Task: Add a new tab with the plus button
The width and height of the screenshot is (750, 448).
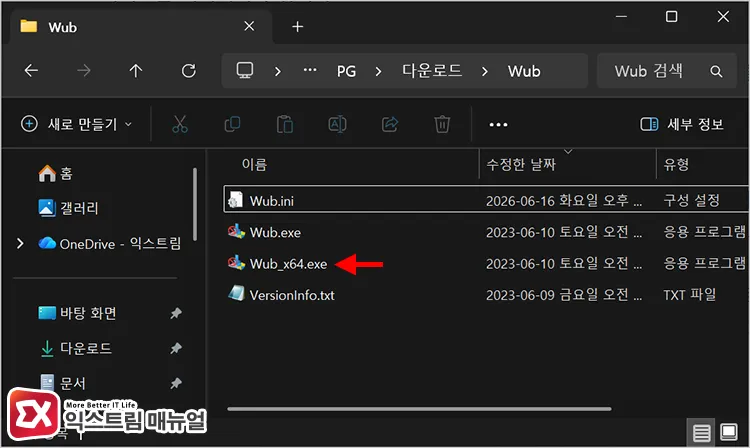Action: pyautogui.click(x=298, y=26)
